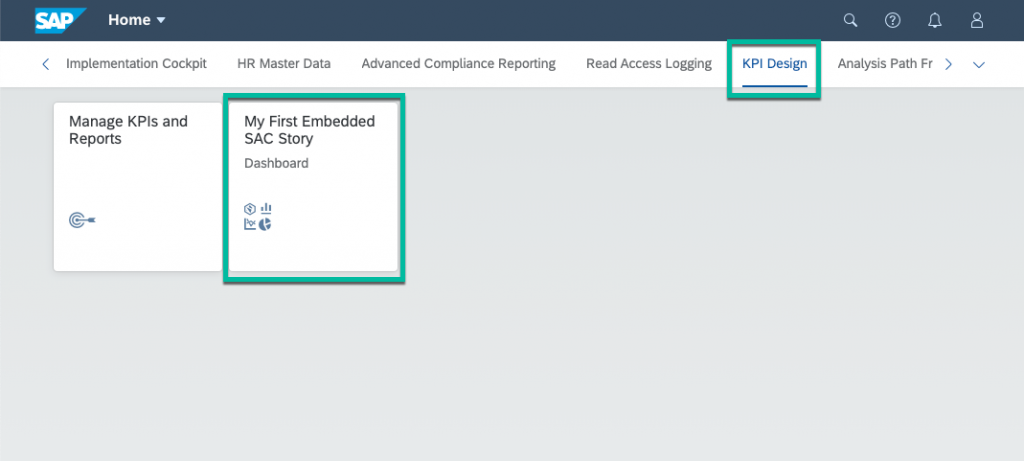Screen dimensions: 1024x461
Task: Expand the tab overflow down chevron
Action: pos(978,65)
